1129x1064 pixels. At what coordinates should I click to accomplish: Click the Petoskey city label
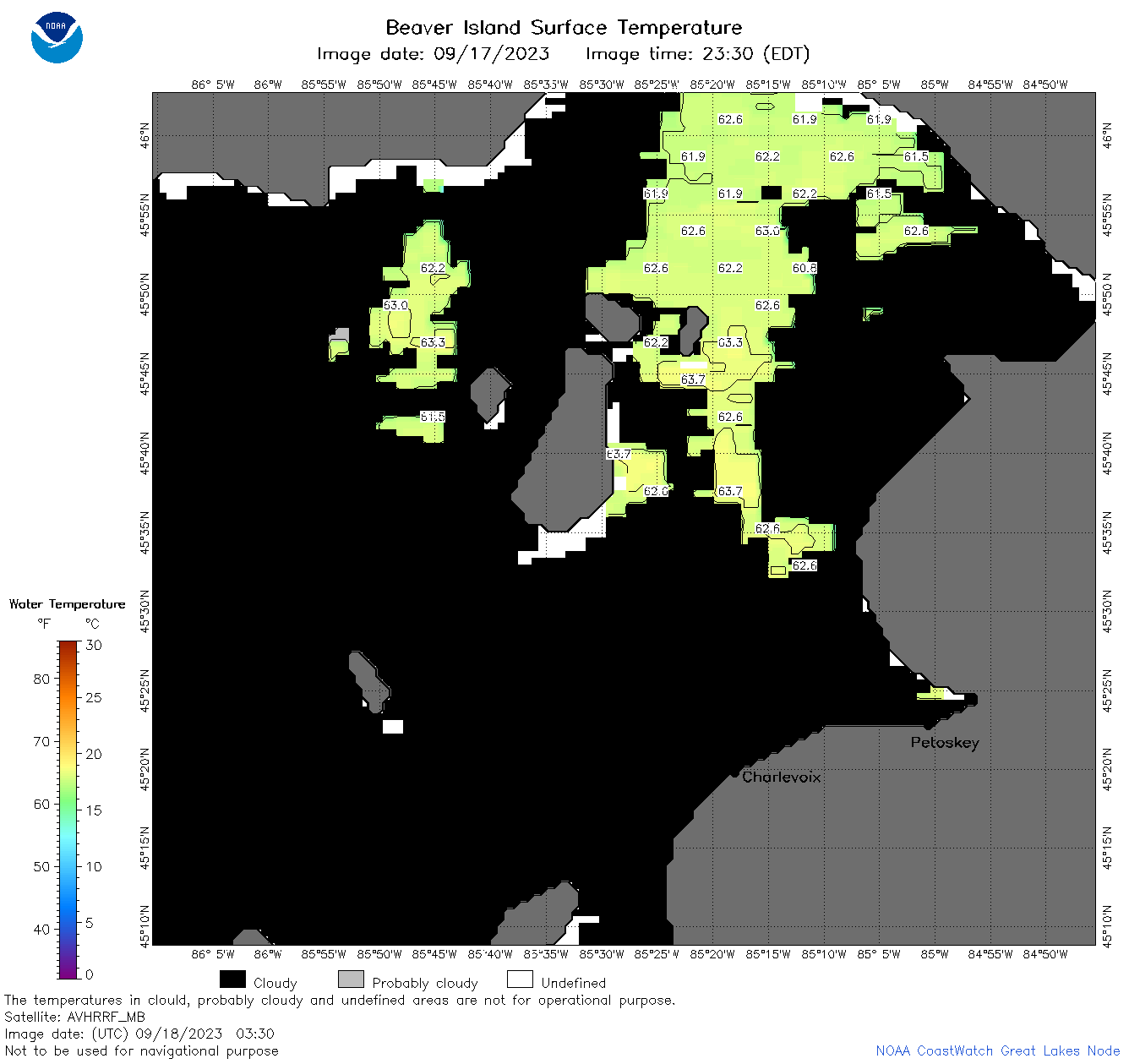click(x=945, y=743)
